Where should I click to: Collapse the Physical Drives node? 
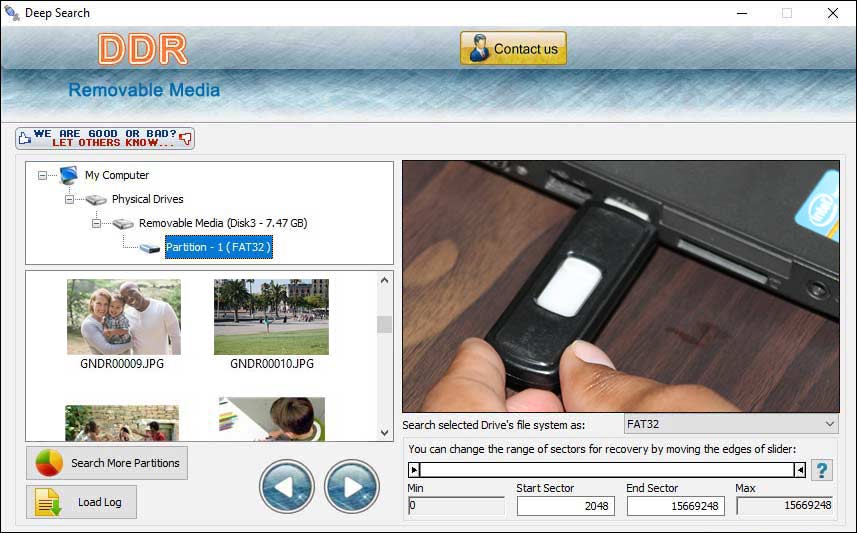coord(69,200)
